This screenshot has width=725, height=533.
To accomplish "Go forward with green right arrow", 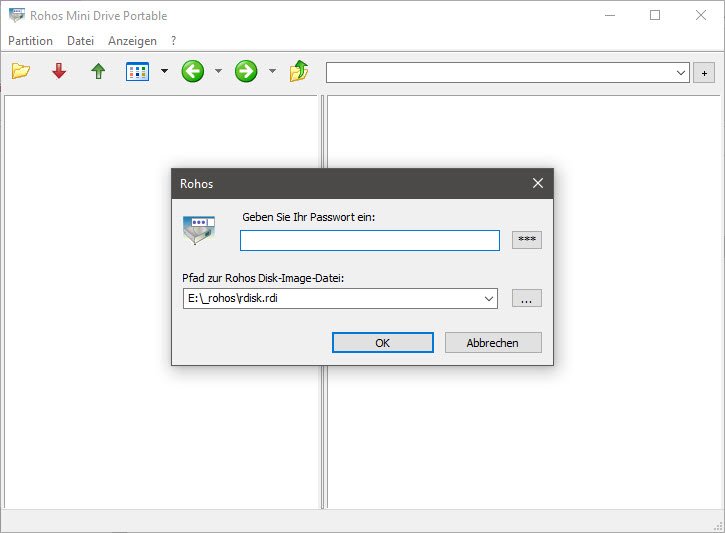I will pyautogui.click(x=246, y=71).
